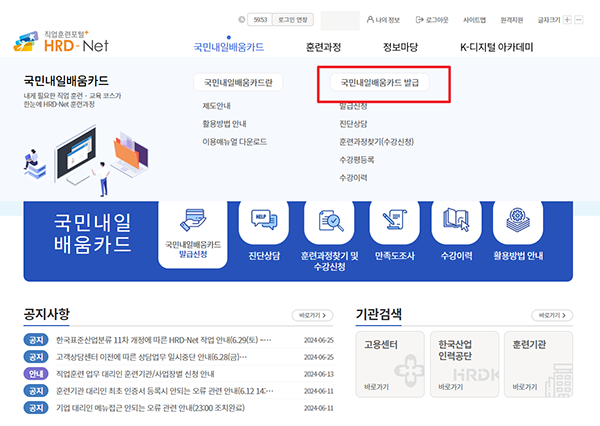Select K-디지털 아카데미 main menu
Viewport: 600px width, 426px height.
(496, 47)
